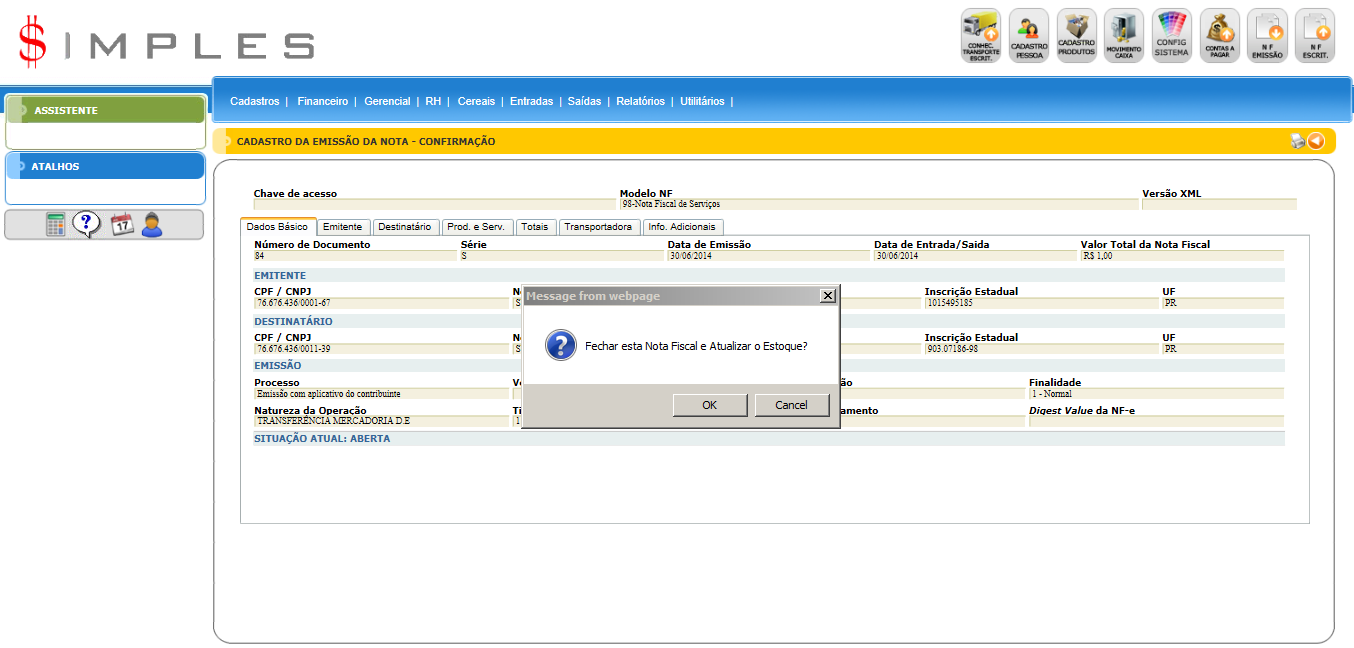1354x648 pixels.
Task: Open the Config Sistema color palette icon
Action: point(1171,36)
